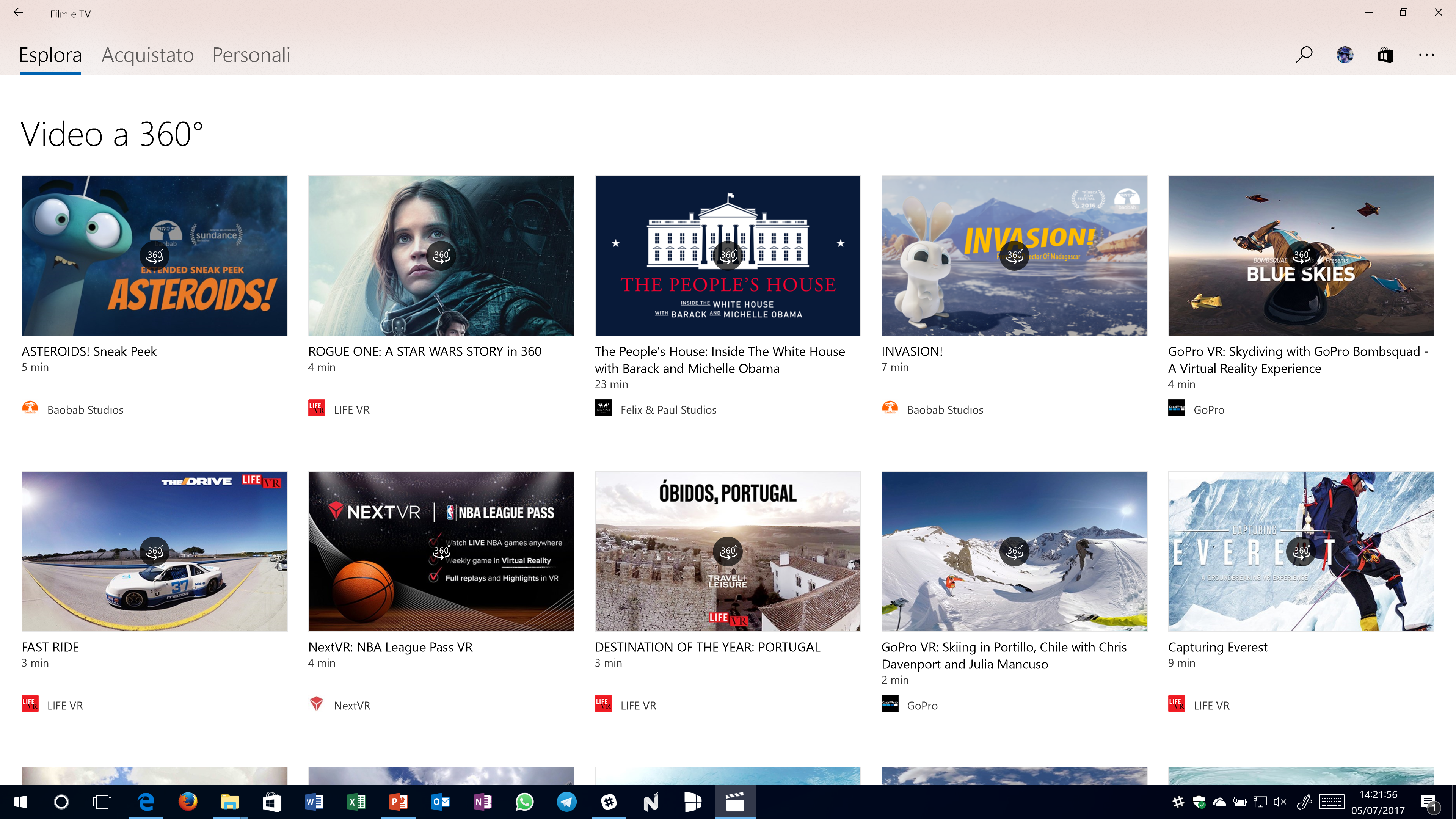
Task: Click LIFE VR icon under PORTUGAL video
Action: coord(603,704)
